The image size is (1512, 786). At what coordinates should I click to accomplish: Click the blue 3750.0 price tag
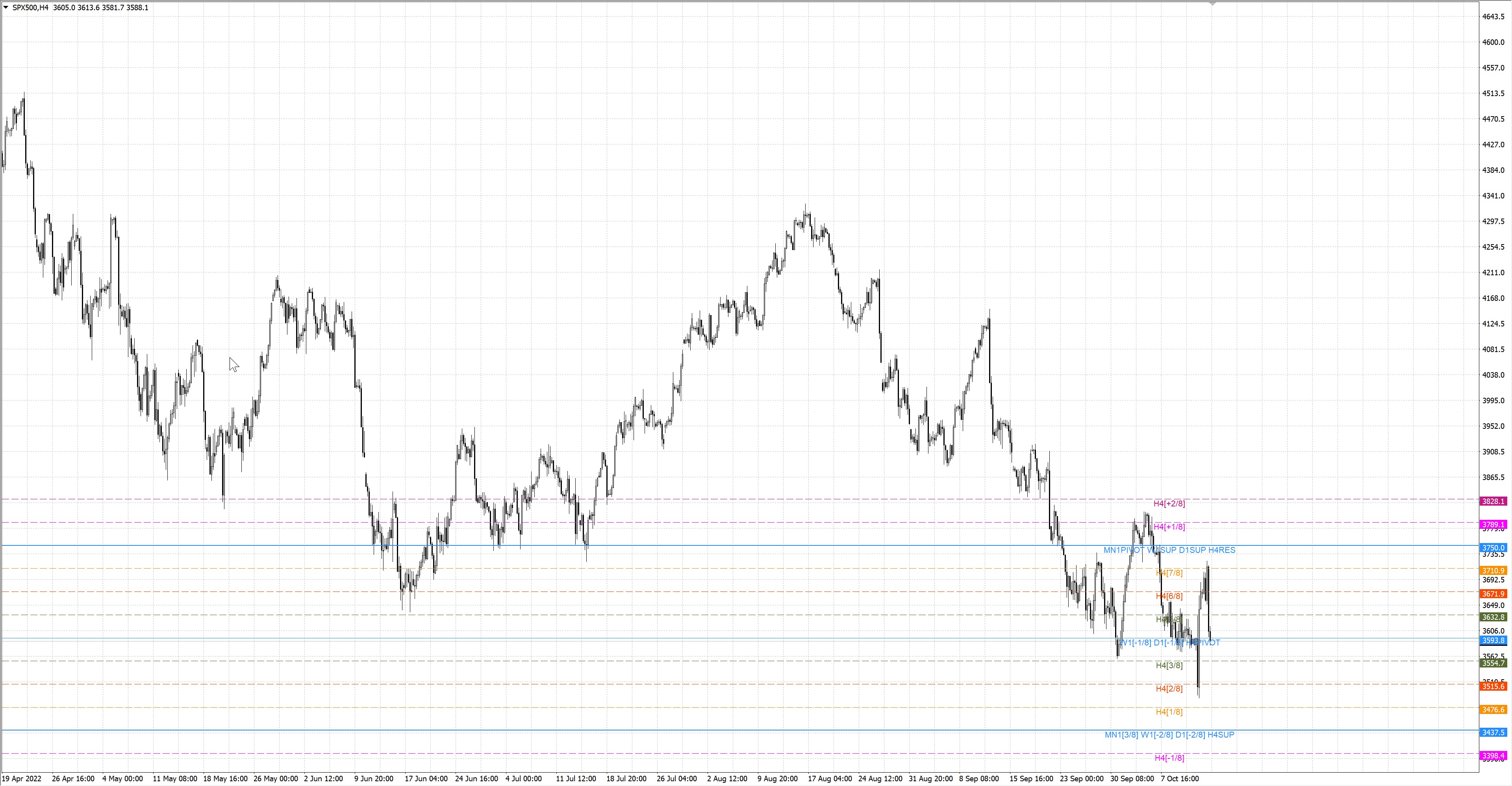click(x=1493, y=548)
